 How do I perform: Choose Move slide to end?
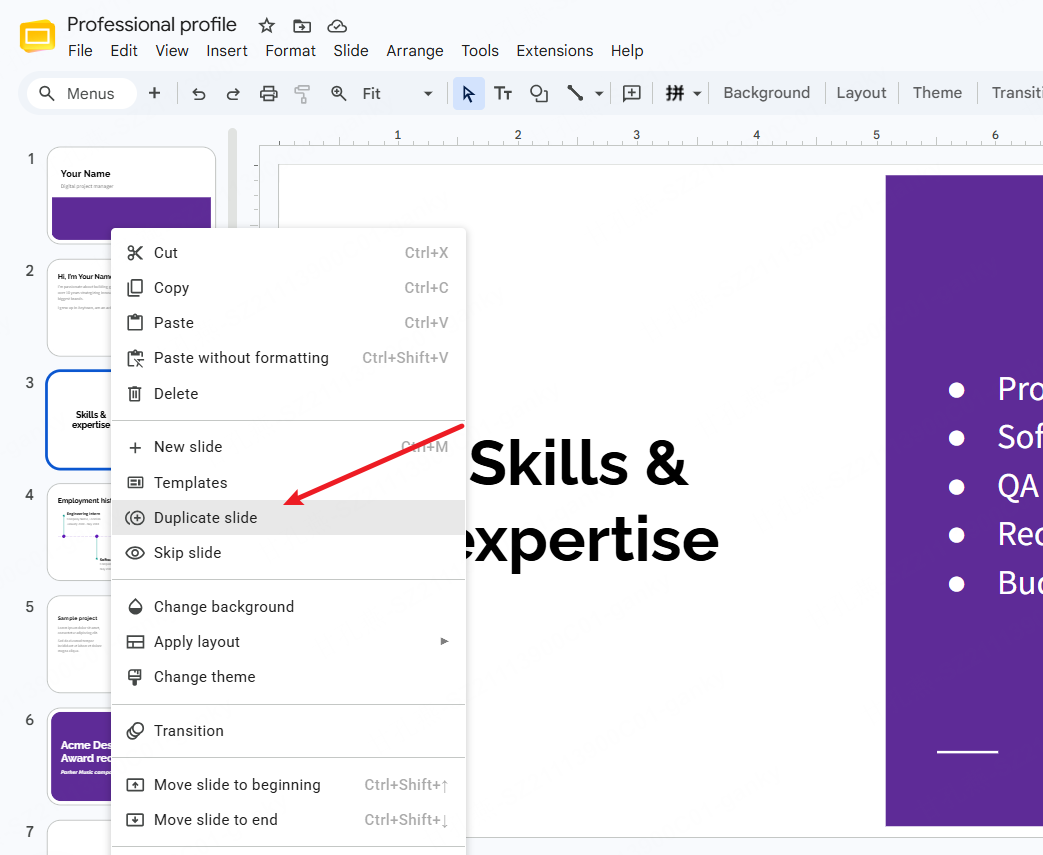289,820
